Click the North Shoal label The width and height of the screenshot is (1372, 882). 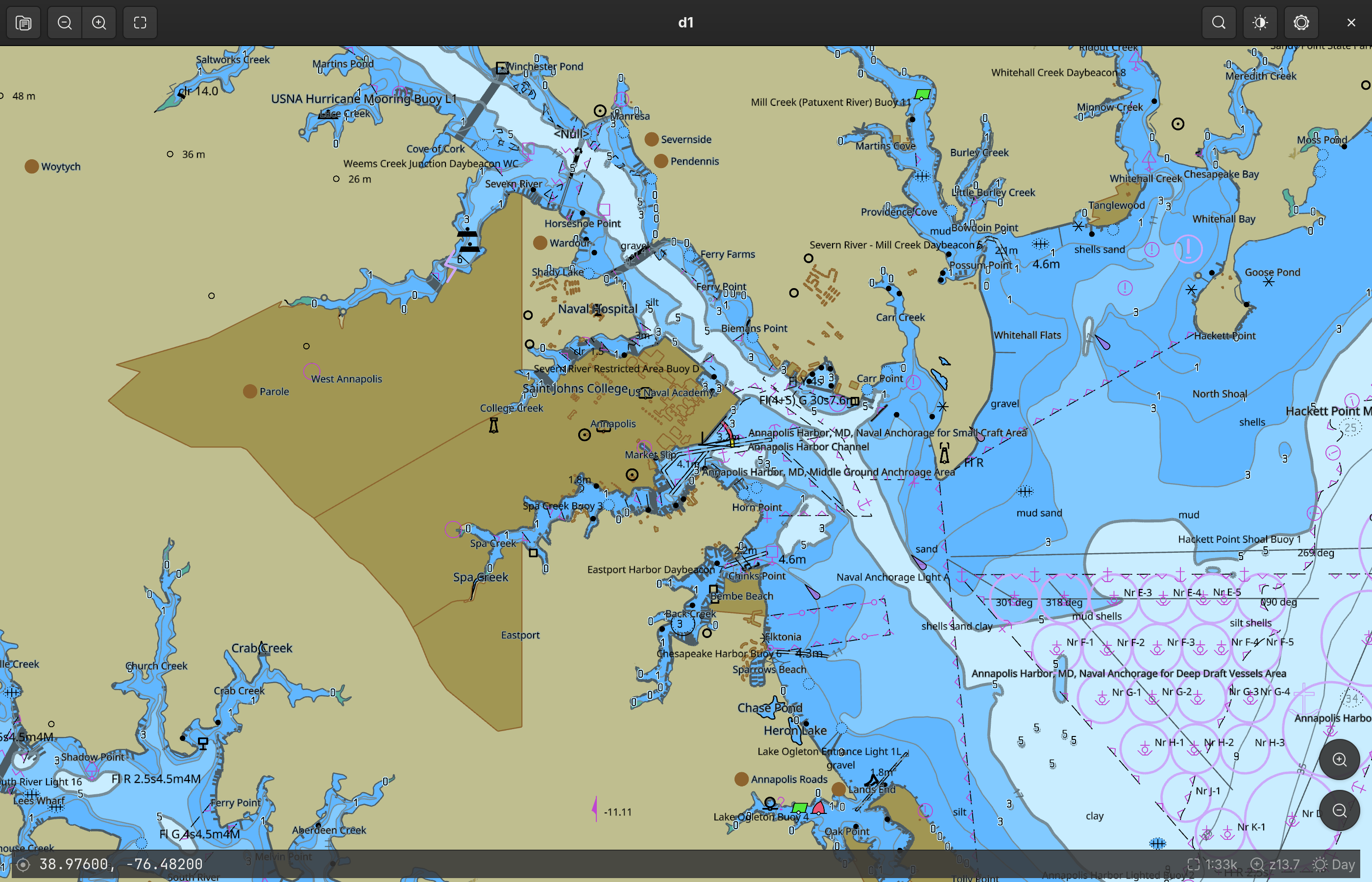pos(1219,393)
